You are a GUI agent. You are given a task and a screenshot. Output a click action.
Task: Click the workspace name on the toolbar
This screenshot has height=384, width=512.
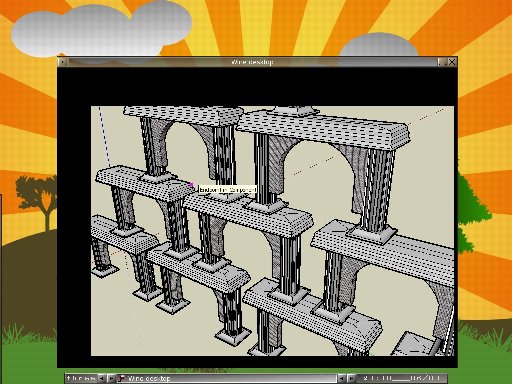click(81, 378)
